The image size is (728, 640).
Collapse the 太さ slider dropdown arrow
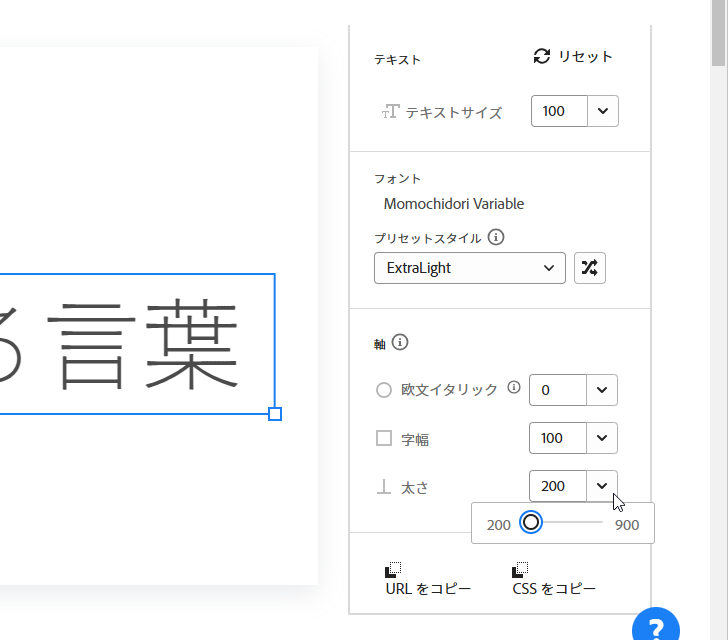602,486
